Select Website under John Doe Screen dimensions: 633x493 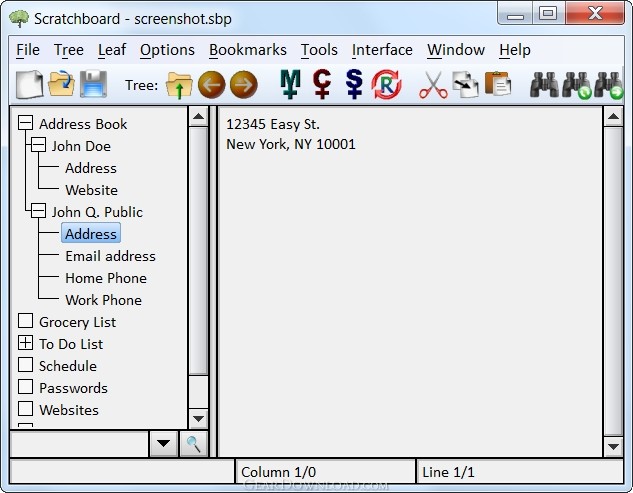click(x=92, y=190)
